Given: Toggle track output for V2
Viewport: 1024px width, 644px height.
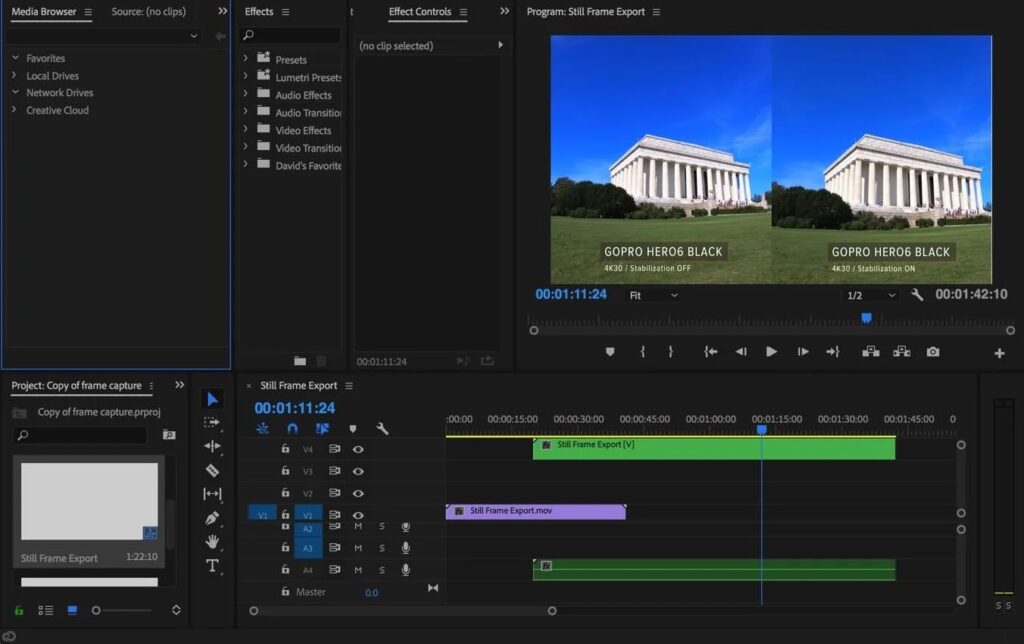Looking at the screenshot, I should (358, 493).
